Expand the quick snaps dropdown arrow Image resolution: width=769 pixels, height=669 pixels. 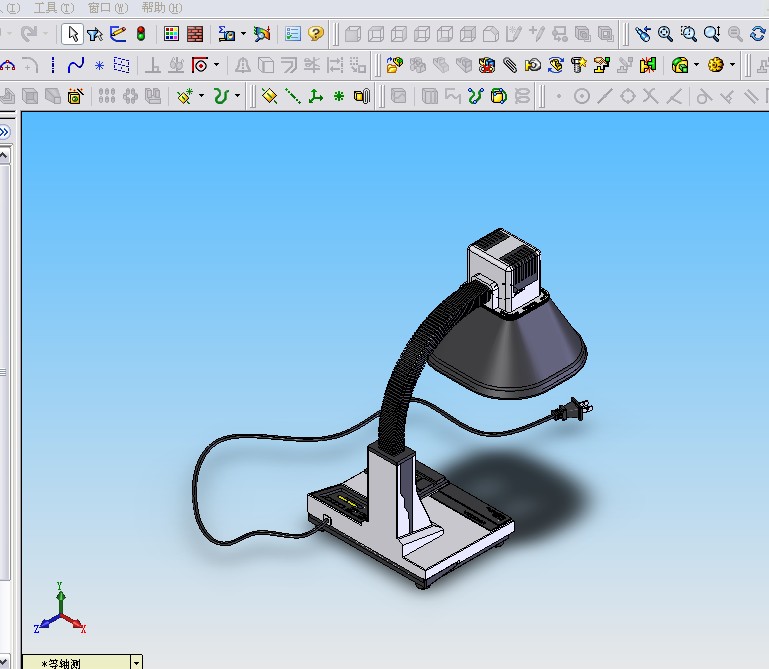pos(216,65)
